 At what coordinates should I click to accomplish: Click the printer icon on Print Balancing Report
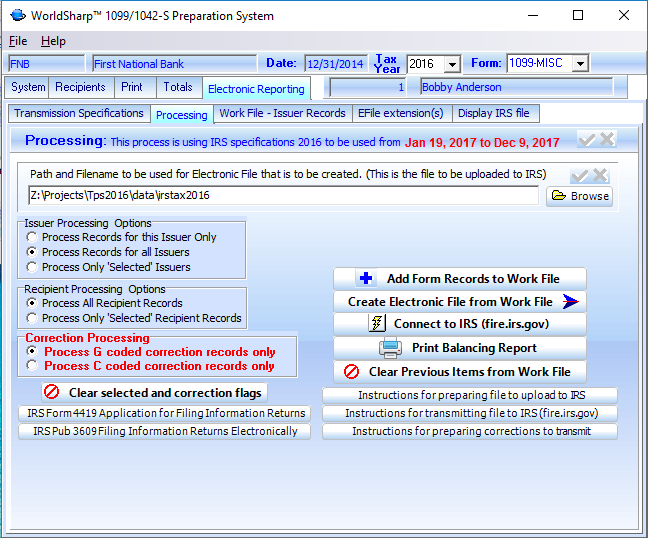[390, 348]
